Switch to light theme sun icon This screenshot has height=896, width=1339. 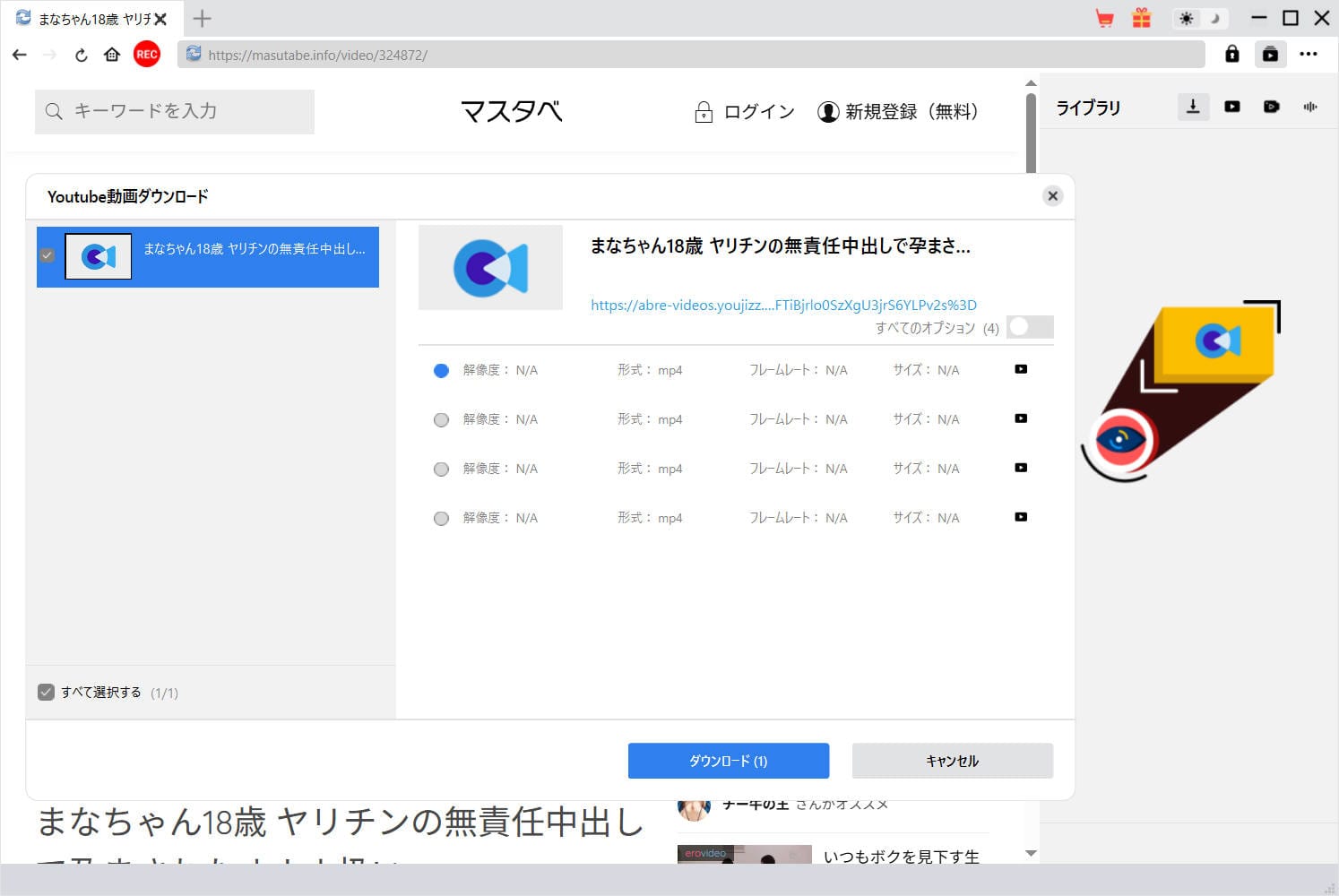1187,18
